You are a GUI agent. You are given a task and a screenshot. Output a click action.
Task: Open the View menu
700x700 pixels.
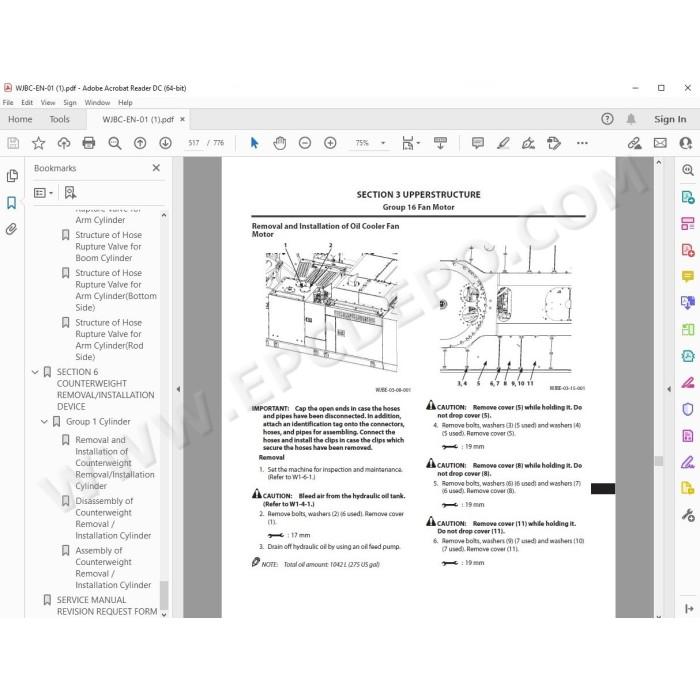pos(48,103)
